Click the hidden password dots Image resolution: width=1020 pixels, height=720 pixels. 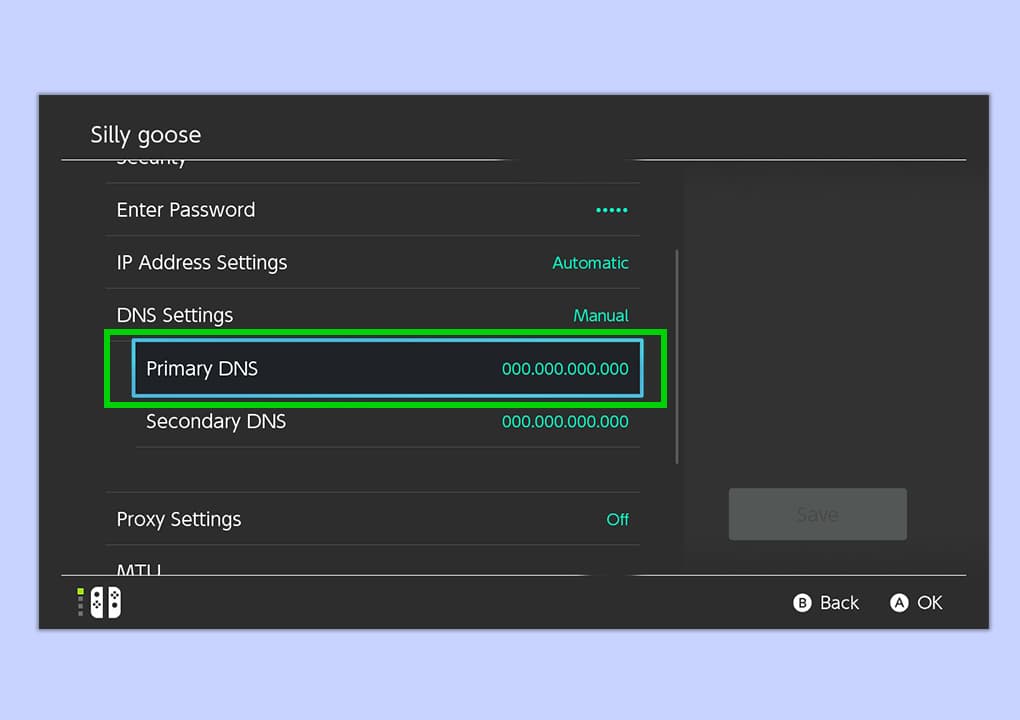coord(611,210)
